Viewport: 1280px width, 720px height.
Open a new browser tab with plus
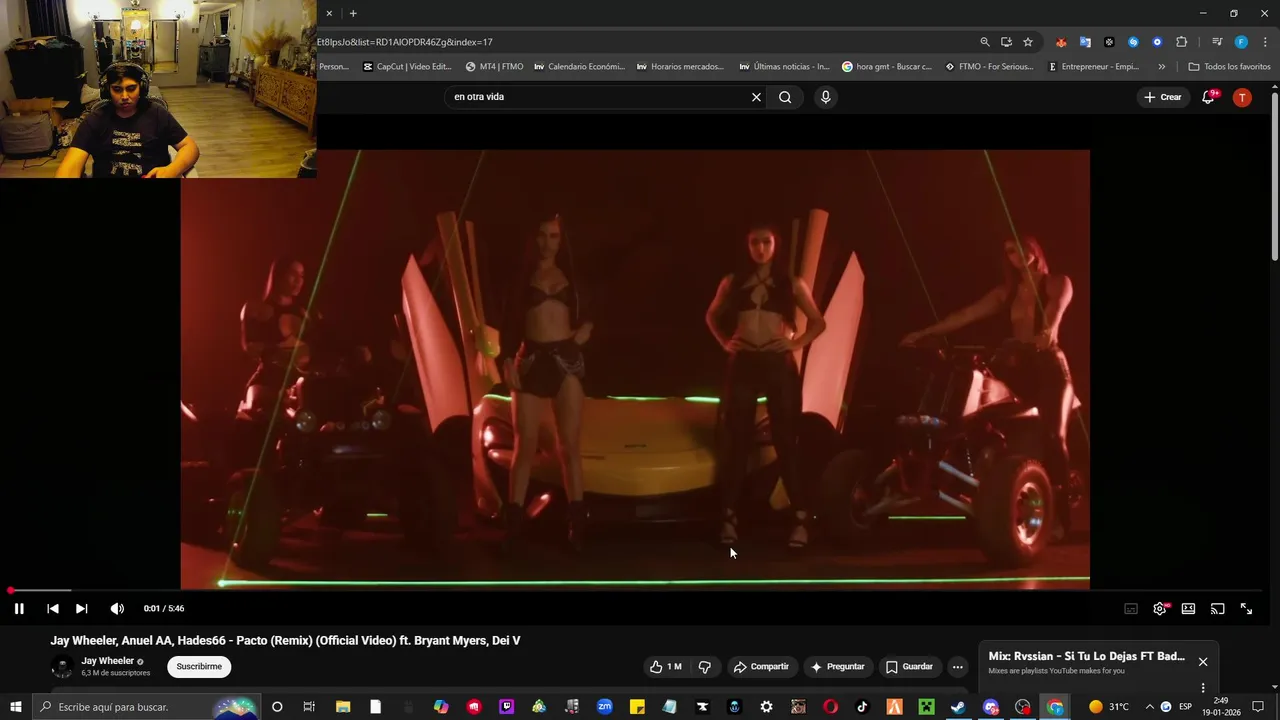click(353, 13)
